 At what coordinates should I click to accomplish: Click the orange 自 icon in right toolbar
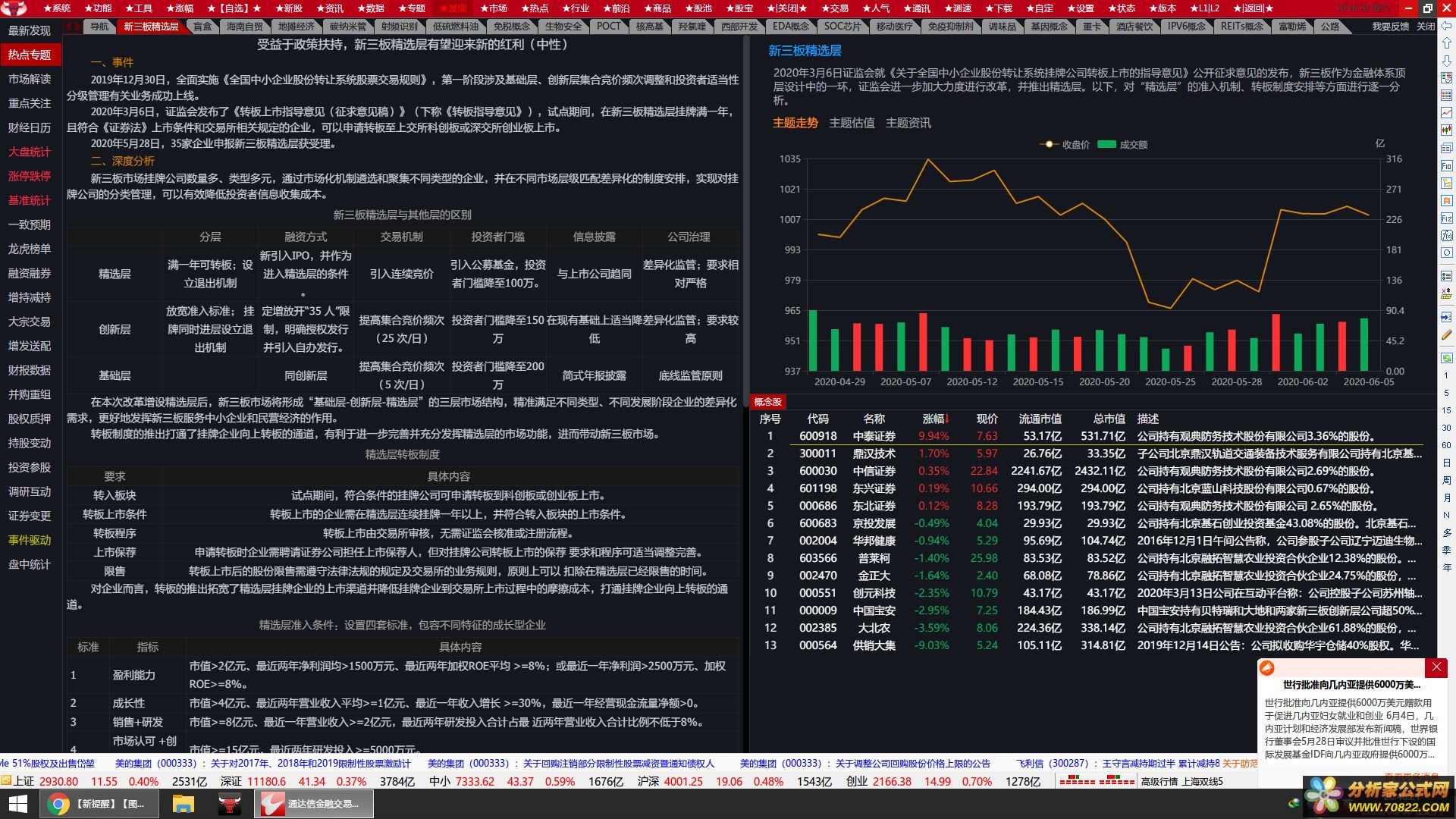(1447, 201)
